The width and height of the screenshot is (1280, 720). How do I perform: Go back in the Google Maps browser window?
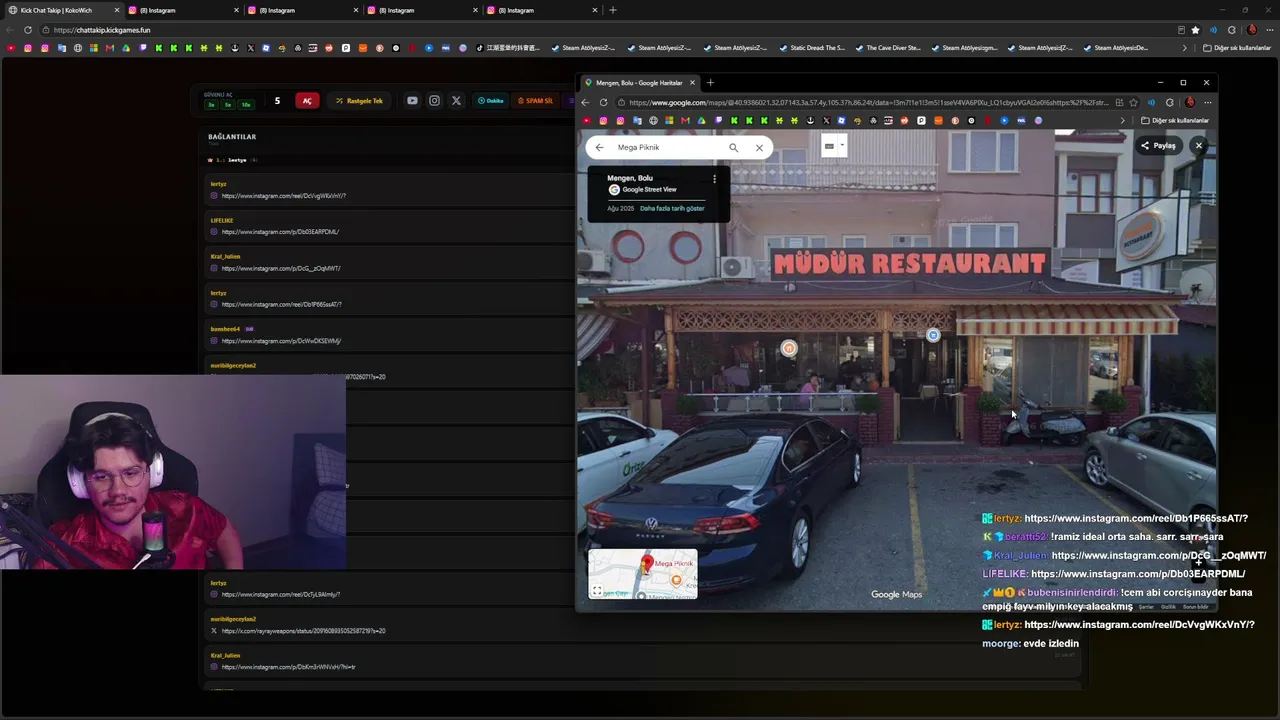click(586, 102)
